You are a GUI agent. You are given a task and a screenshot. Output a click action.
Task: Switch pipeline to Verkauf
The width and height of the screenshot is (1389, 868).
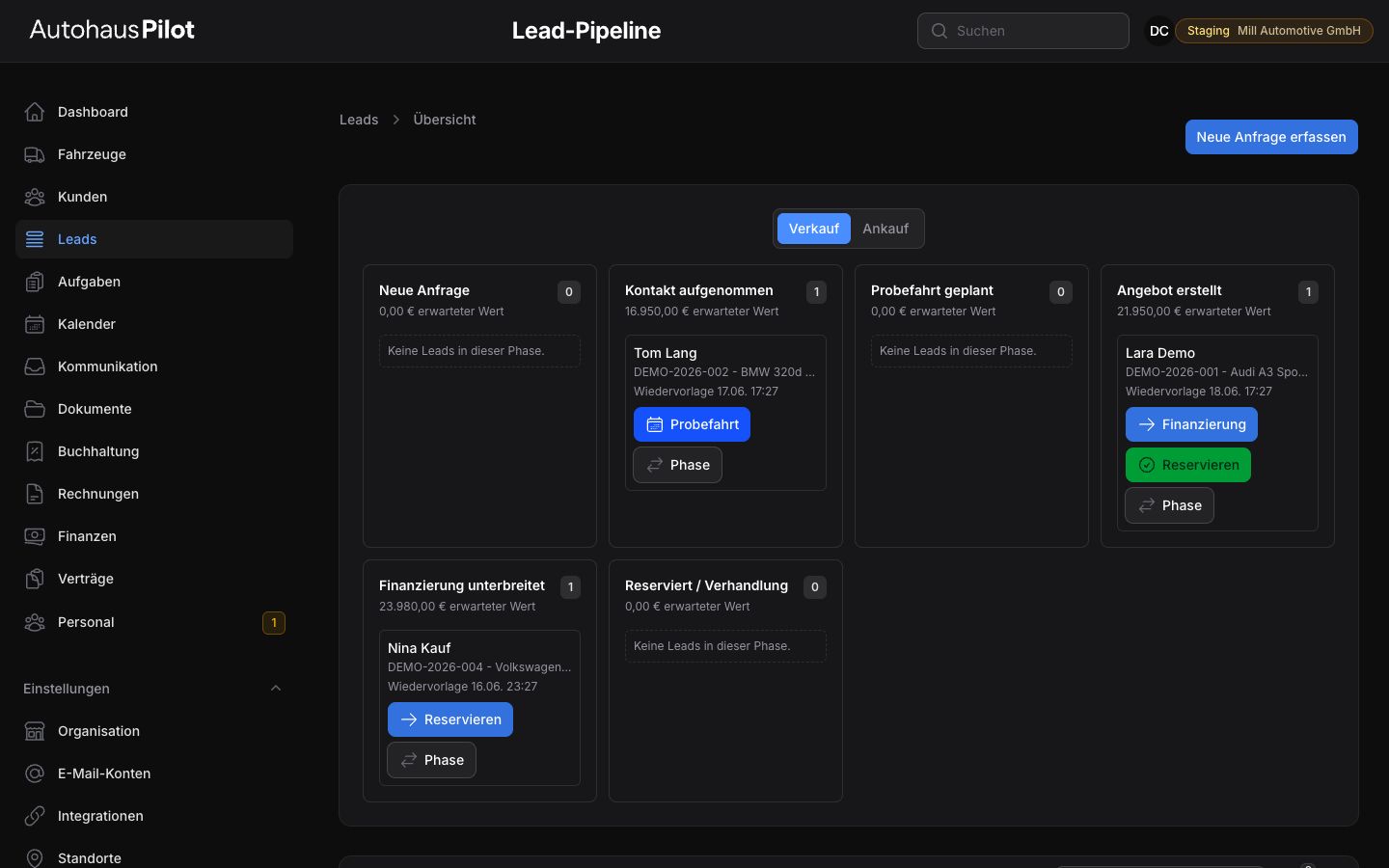pos(813,229)
